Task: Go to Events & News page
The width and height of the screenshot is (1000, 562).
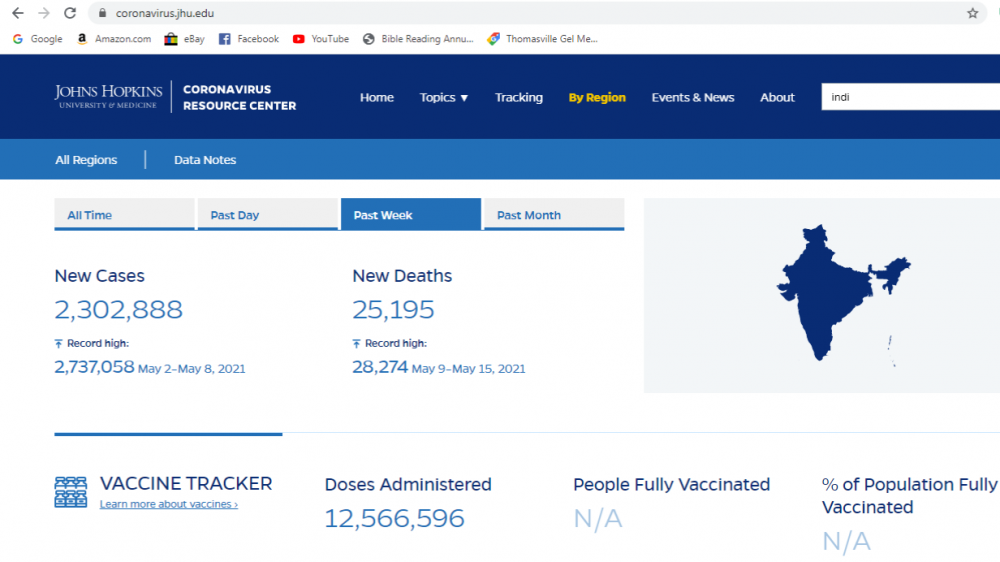Action: pyautogui.click(x=692, y=97)
